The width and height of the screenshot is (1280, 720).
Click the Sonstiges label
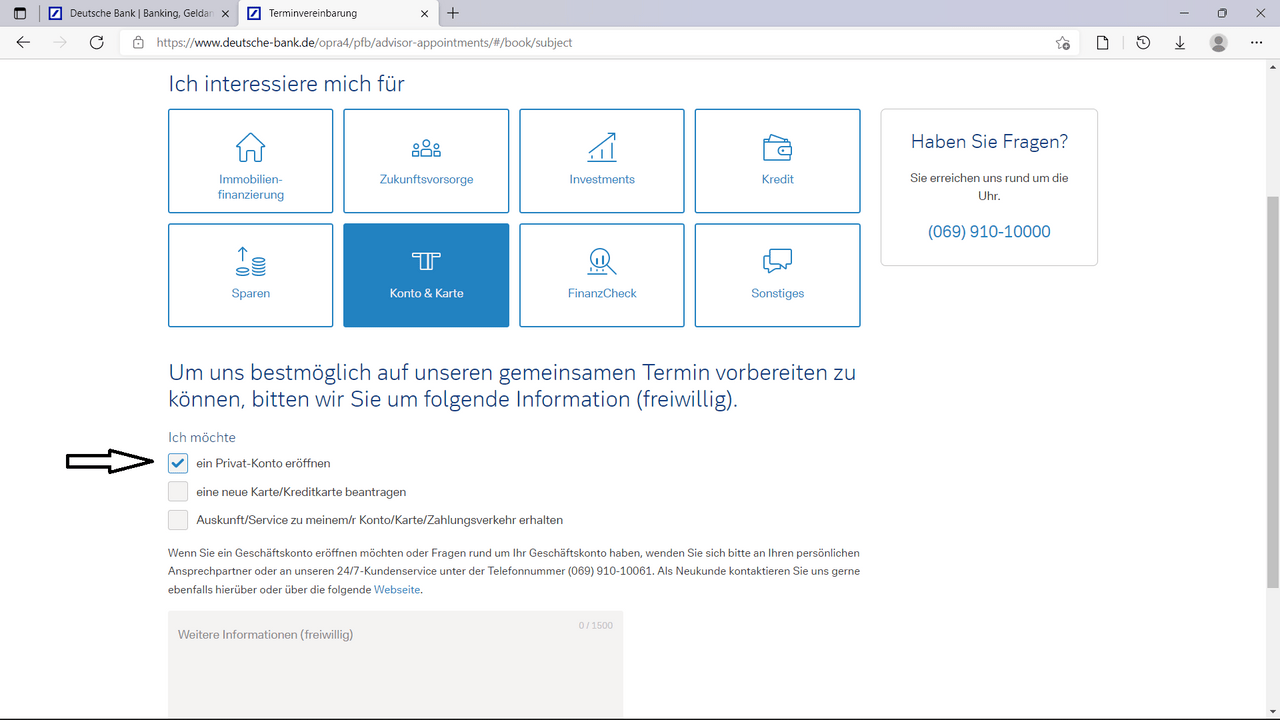[x=777, y=294]
